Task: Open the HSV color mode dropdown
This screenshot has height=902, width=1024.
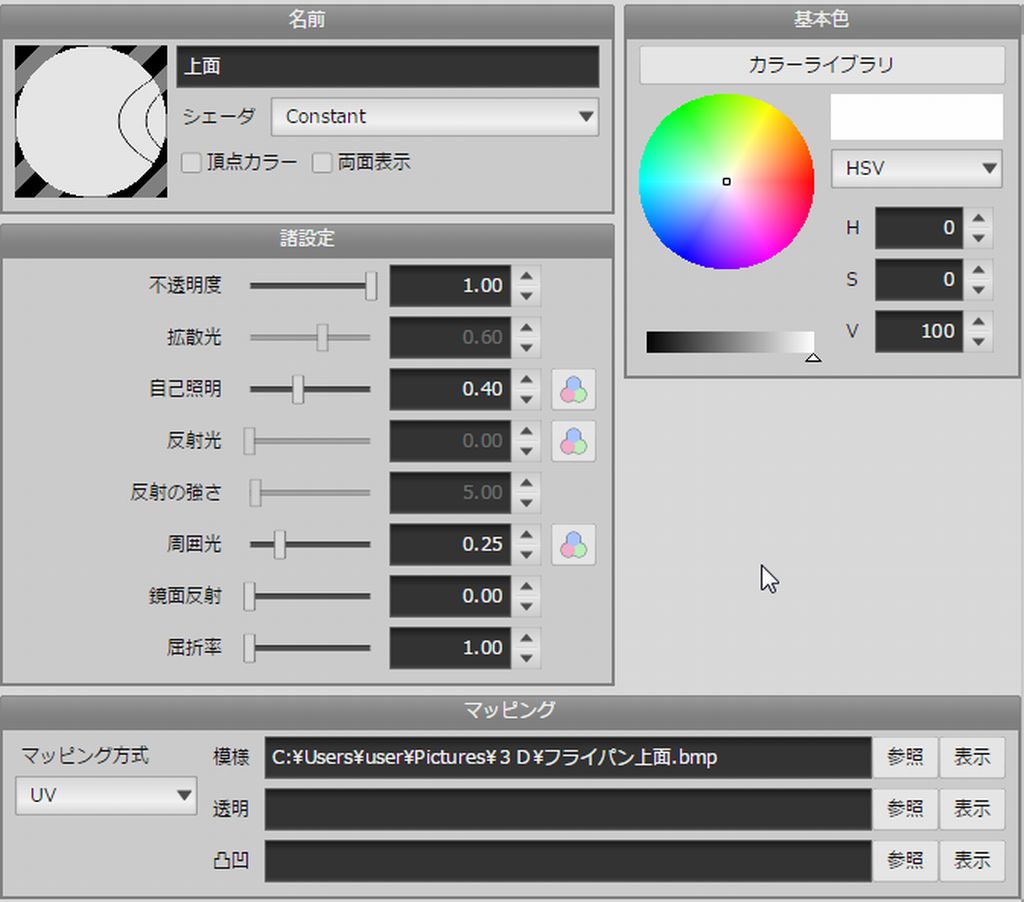Action: 916,169
